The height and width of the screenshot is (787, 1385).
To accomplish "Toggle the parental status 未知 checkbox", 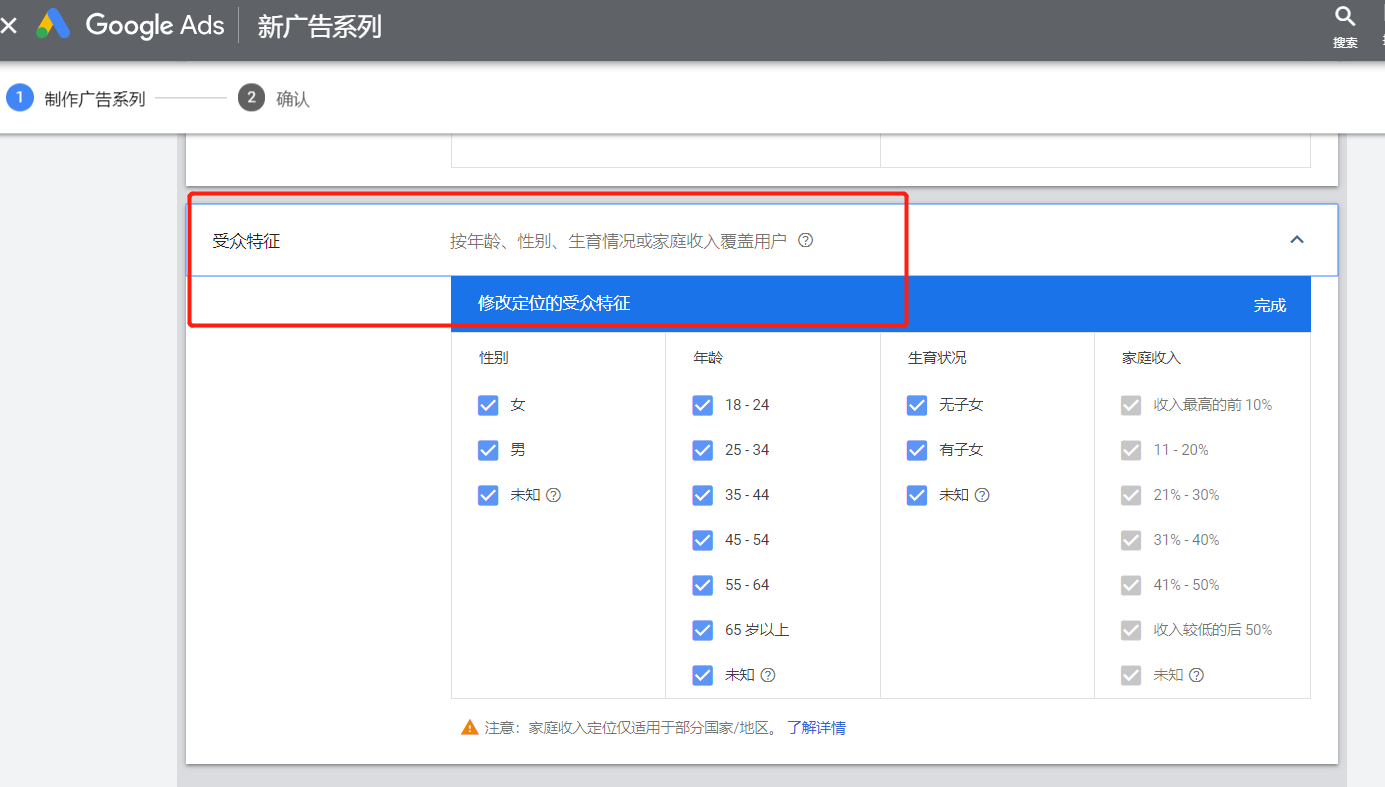I will pyautogui.click(x=917, y=495).
